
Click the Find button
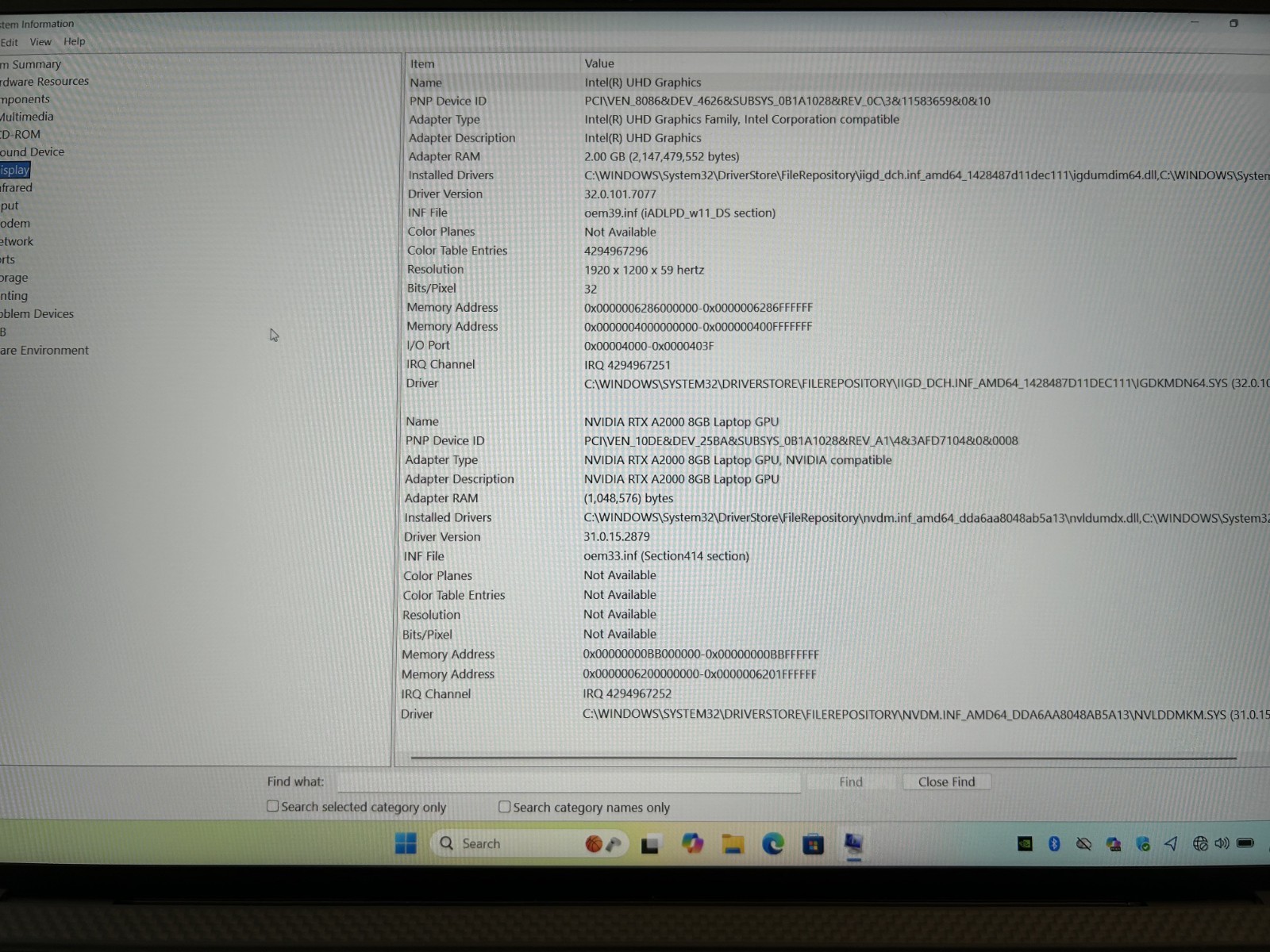coord(851,781)
